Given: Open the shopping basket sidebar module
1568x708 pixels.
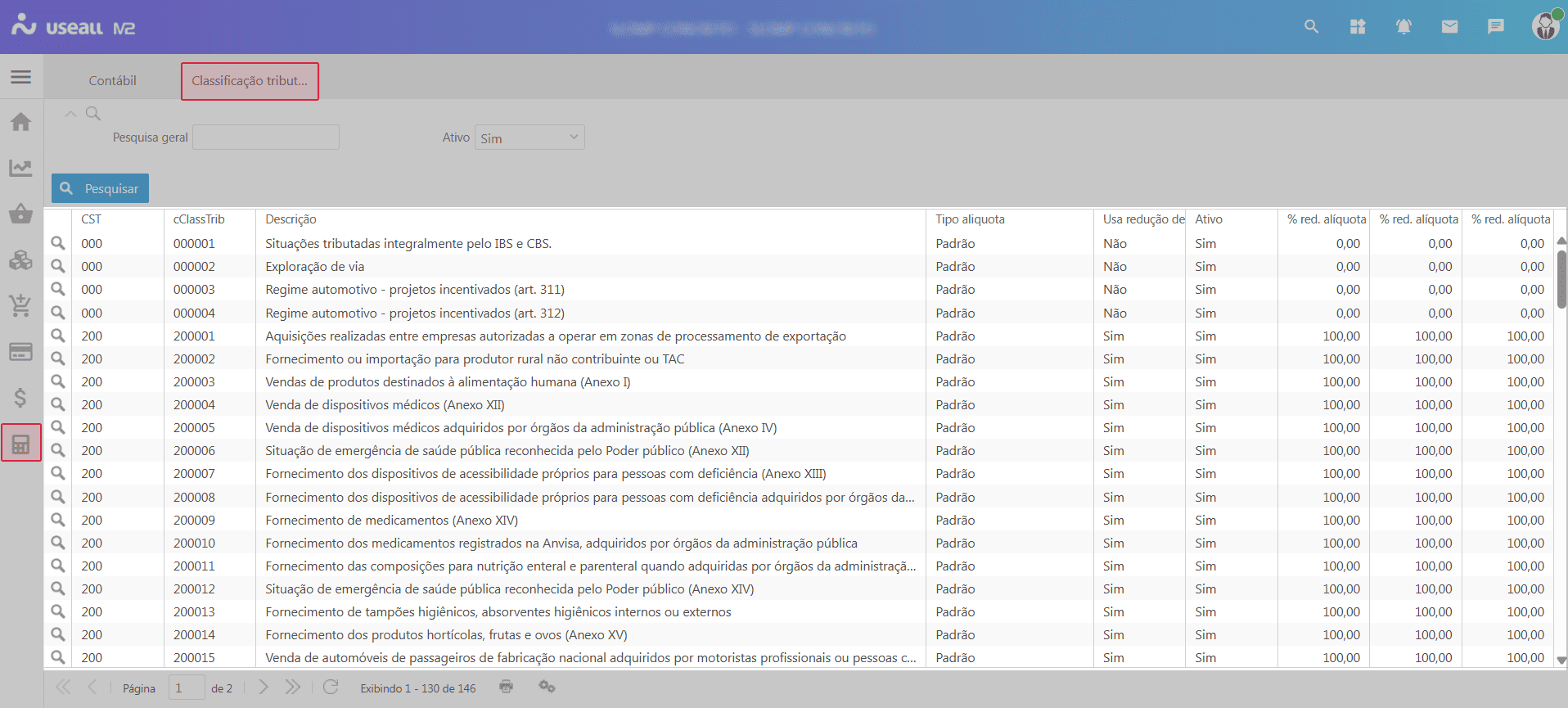Looking at the screenshot, I should click(x=21, y=214).
